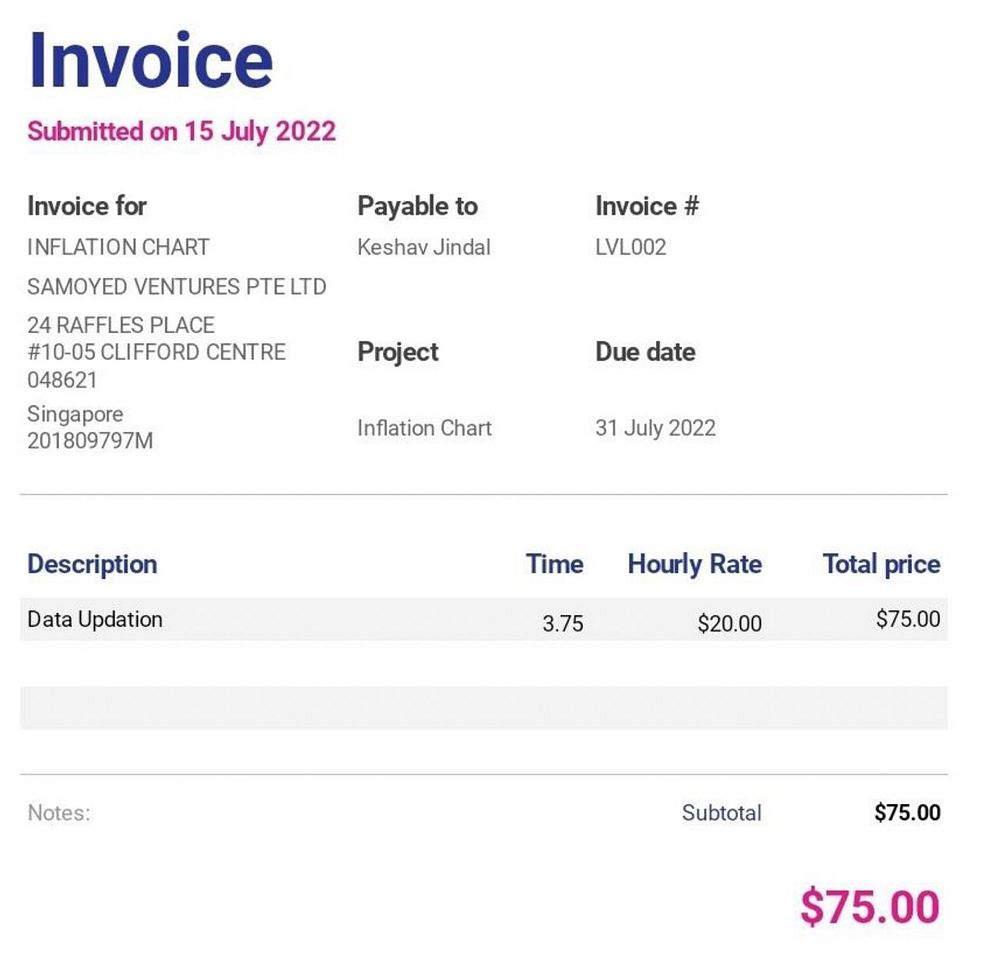Select the Submitted on 15 July 2022 text
The image size is (1000, 955).
(181, 131)
